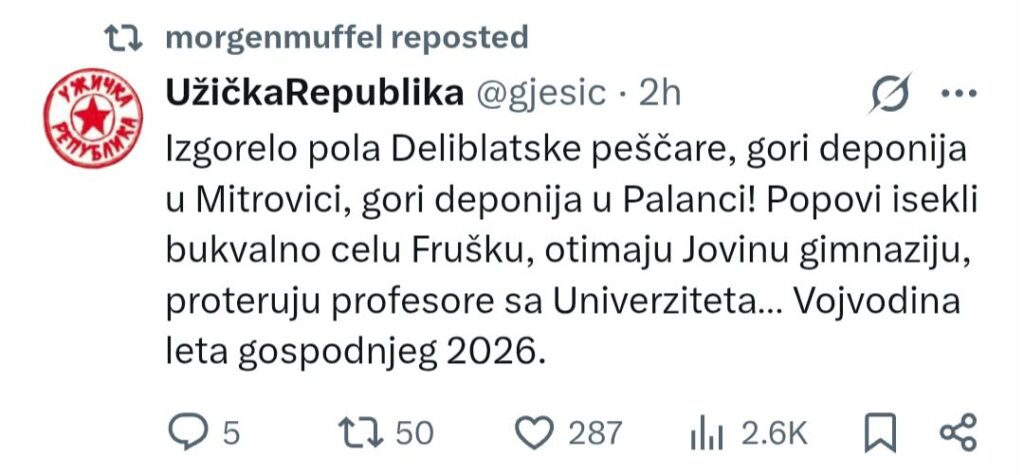Share the post using the share icon

(x=958, y=433)
